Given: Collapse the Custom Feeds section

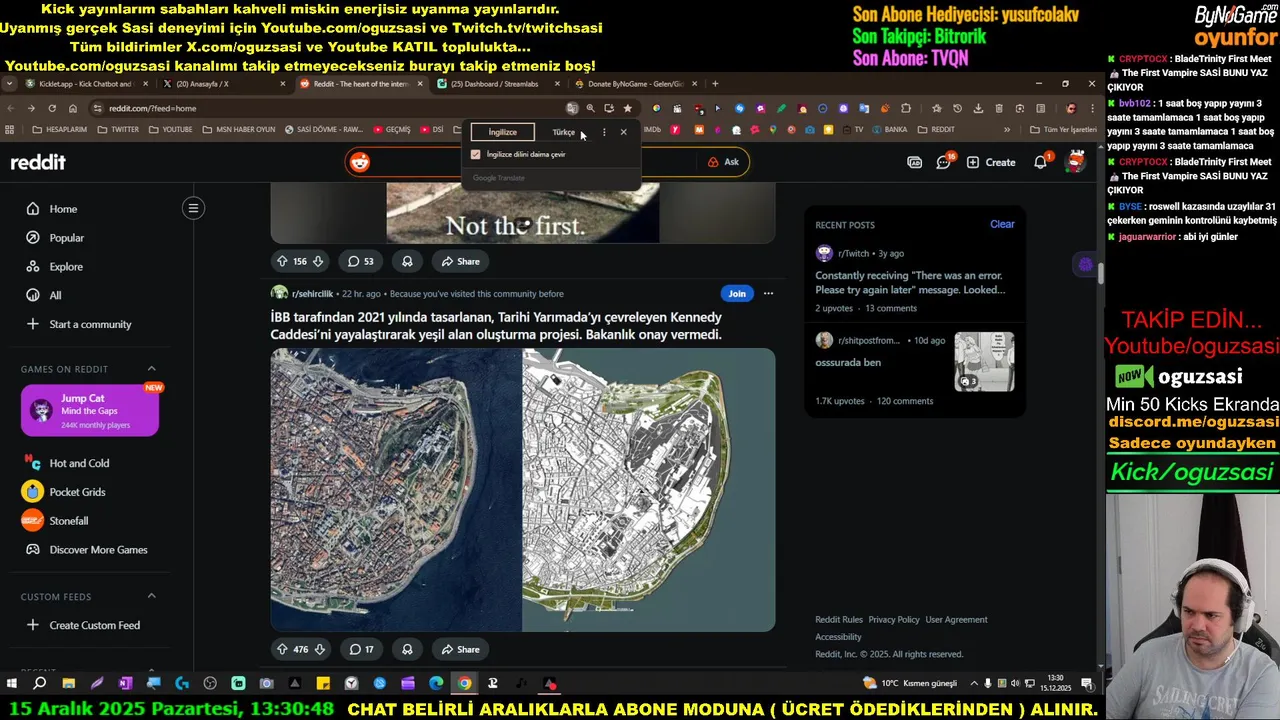Looking at the screenshot, I should click(151, 596).
